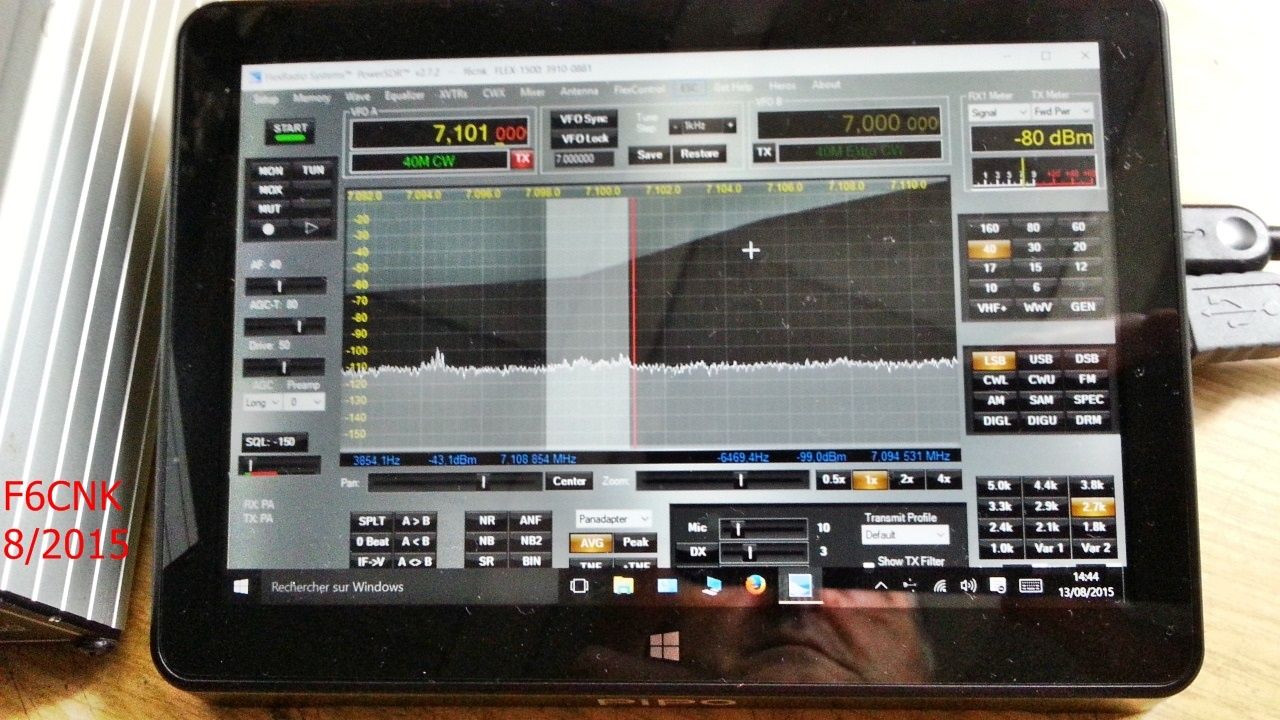Toggle the MON monitor button
1280x720 pixels.
tap(269, 171)
